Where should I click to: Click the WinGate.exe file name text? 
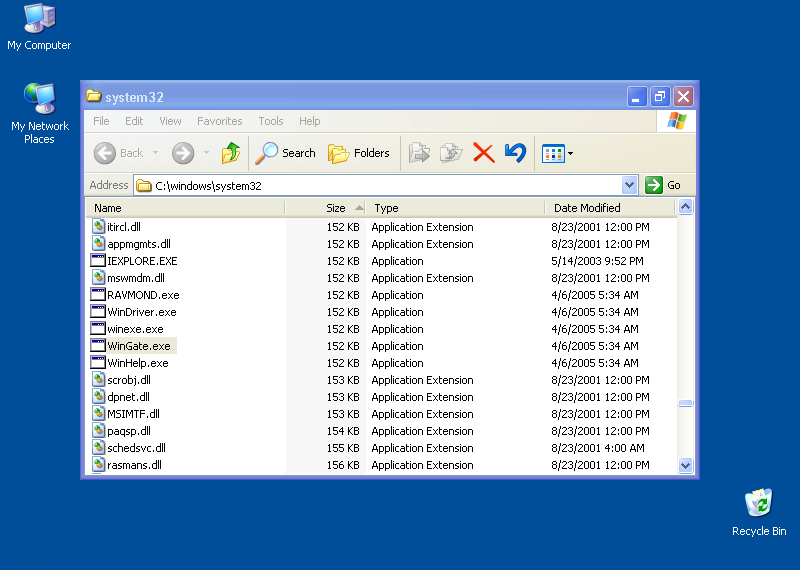[x=139, y=346]
